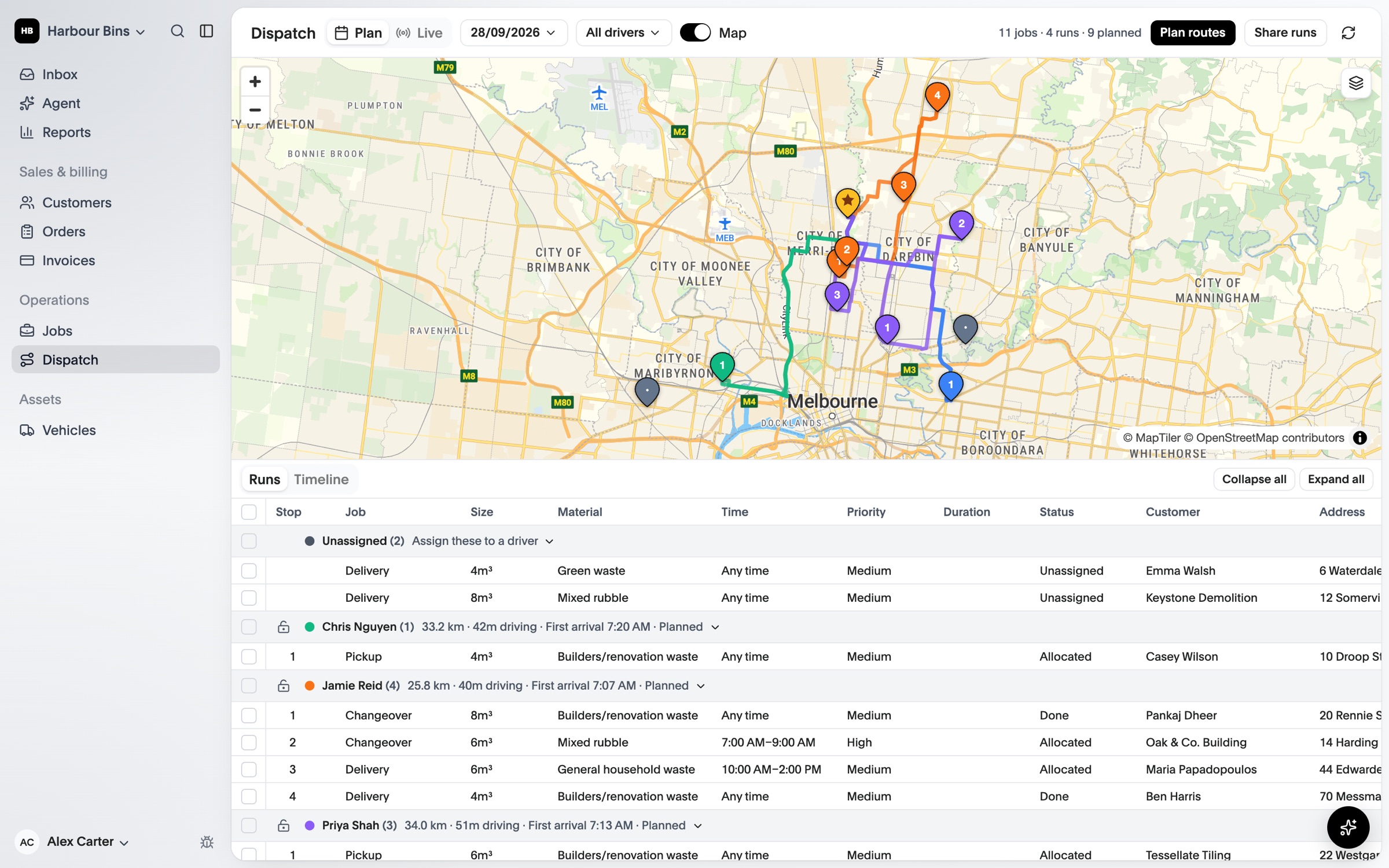Select green stop 1 marker on map

click(x=722, y=366)
